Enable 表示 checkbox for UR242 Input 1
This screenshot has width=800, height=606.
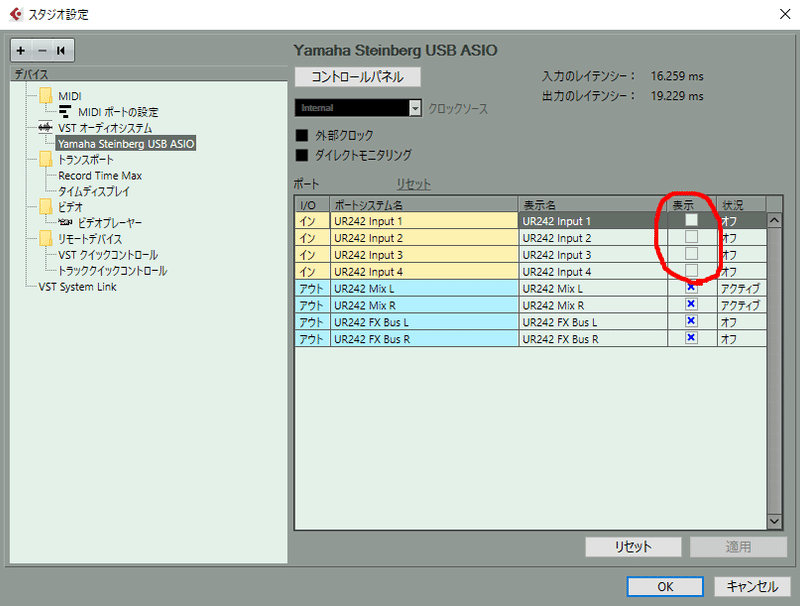point(691,220)
